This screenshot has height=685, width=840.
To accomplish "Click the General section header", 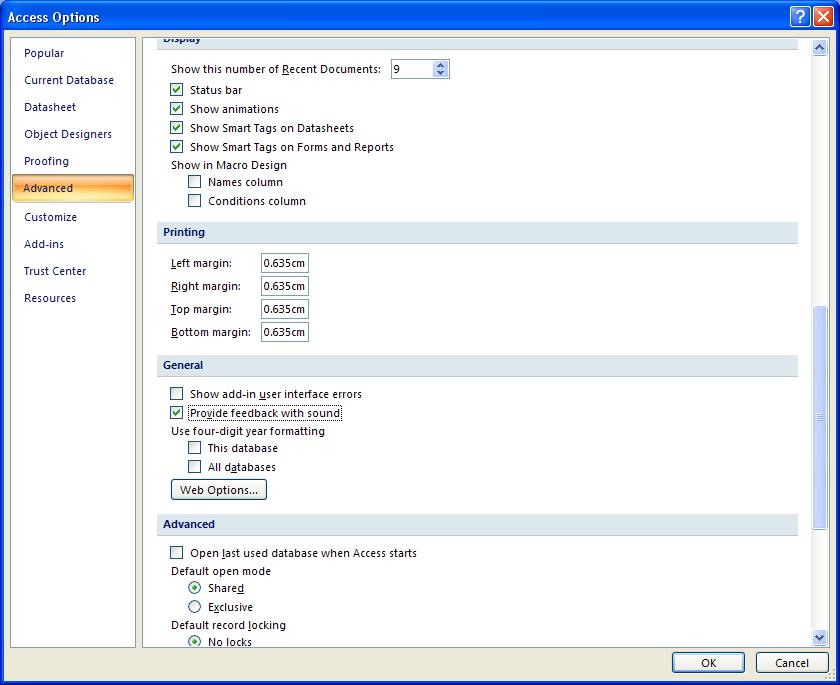I will pos(477,365).
